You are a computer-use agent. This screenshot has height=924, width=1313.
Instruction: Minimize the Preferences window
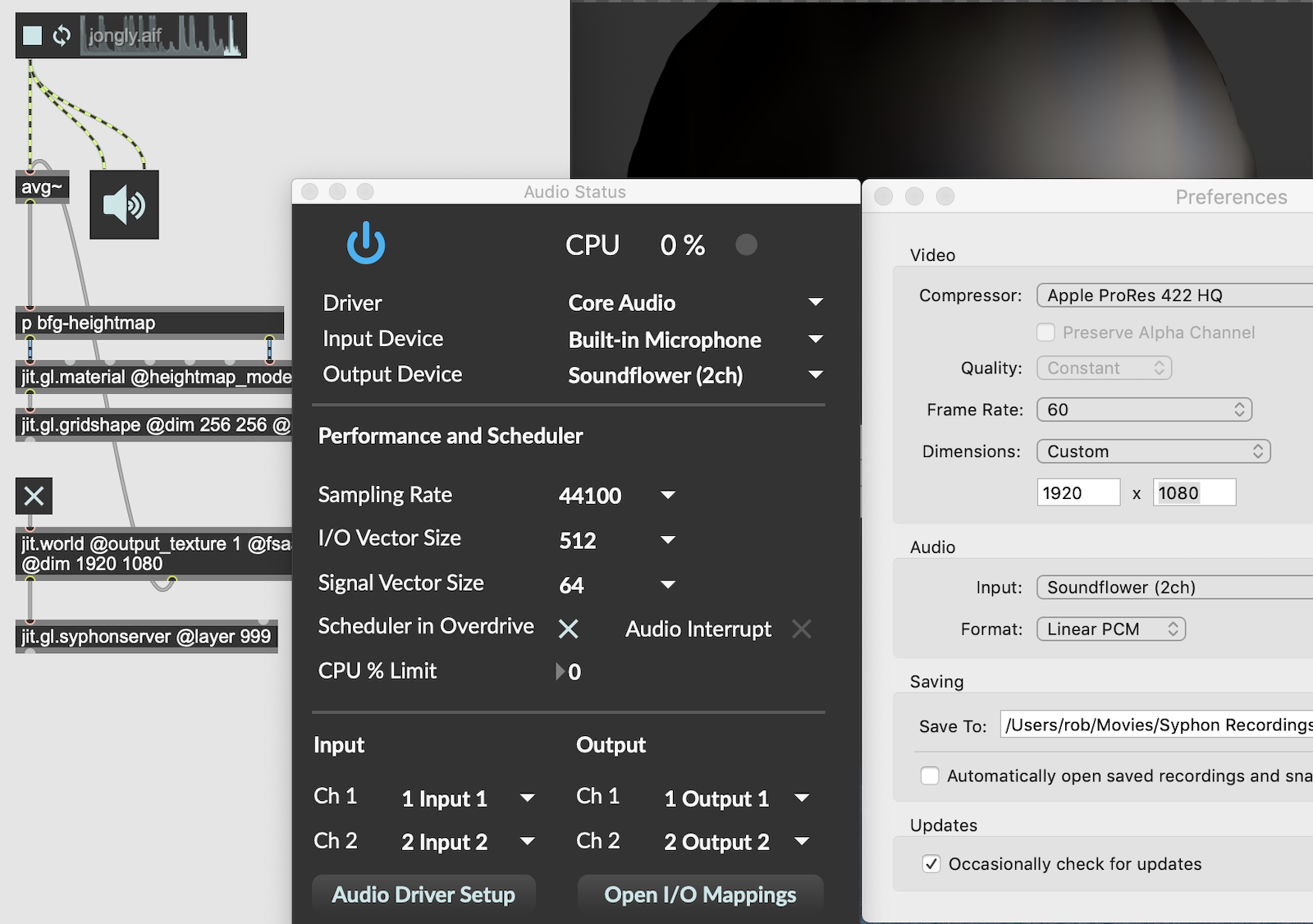point(914,196)
